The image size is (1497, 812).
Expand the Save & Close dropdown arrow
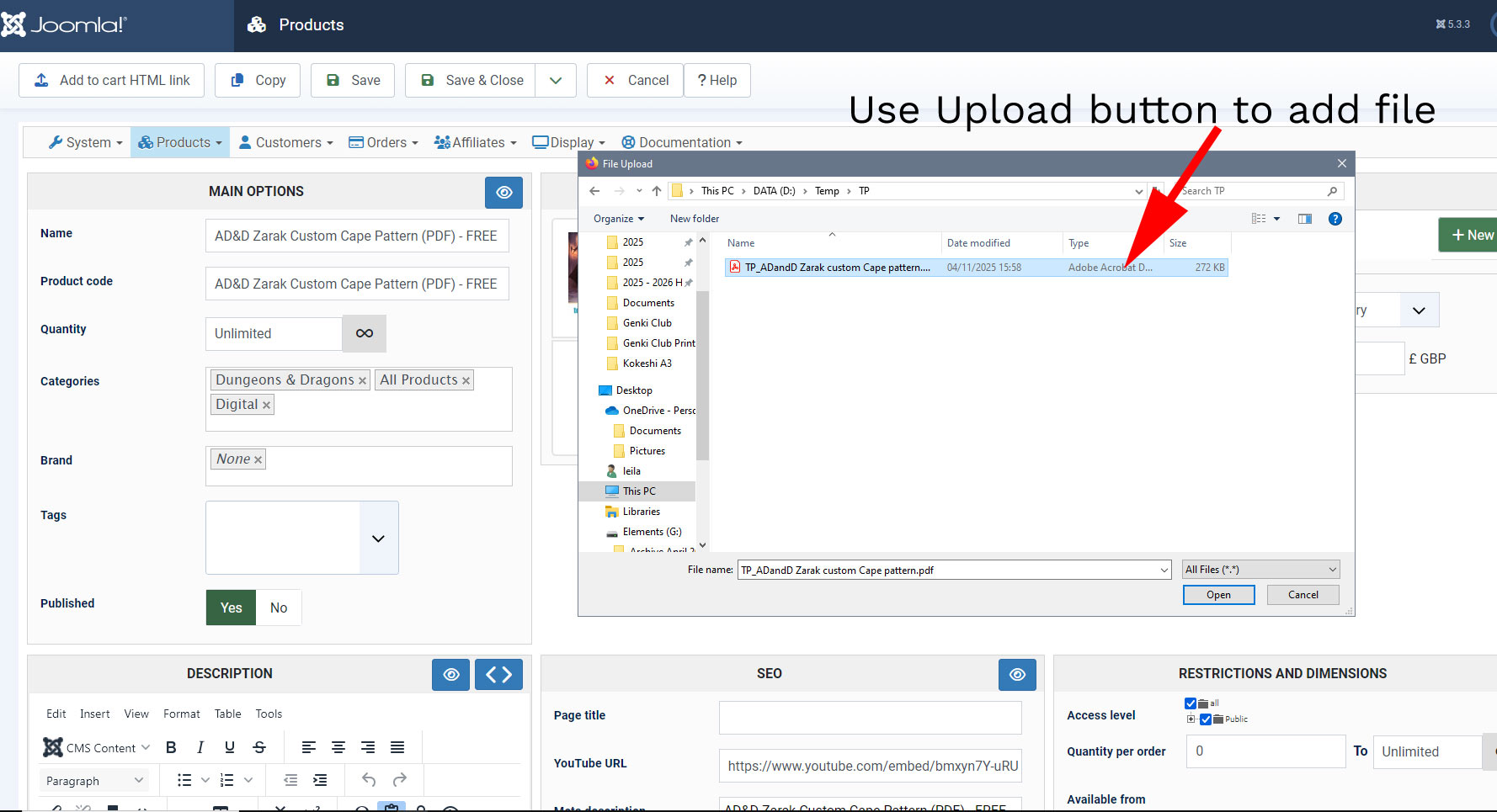point(556,81)
